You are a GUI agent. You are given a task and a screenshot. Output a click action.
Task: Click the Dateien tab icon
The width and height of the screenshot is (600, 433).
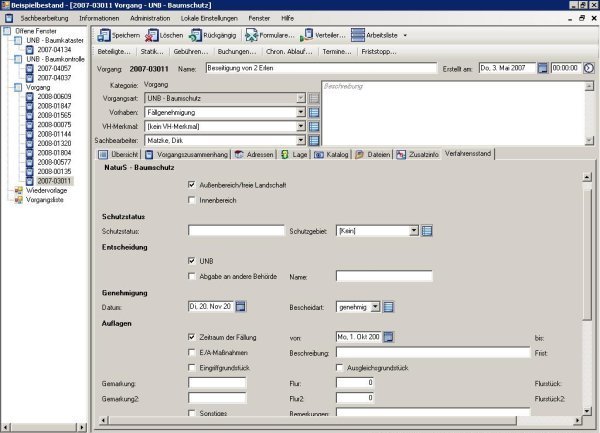[359, 155]
